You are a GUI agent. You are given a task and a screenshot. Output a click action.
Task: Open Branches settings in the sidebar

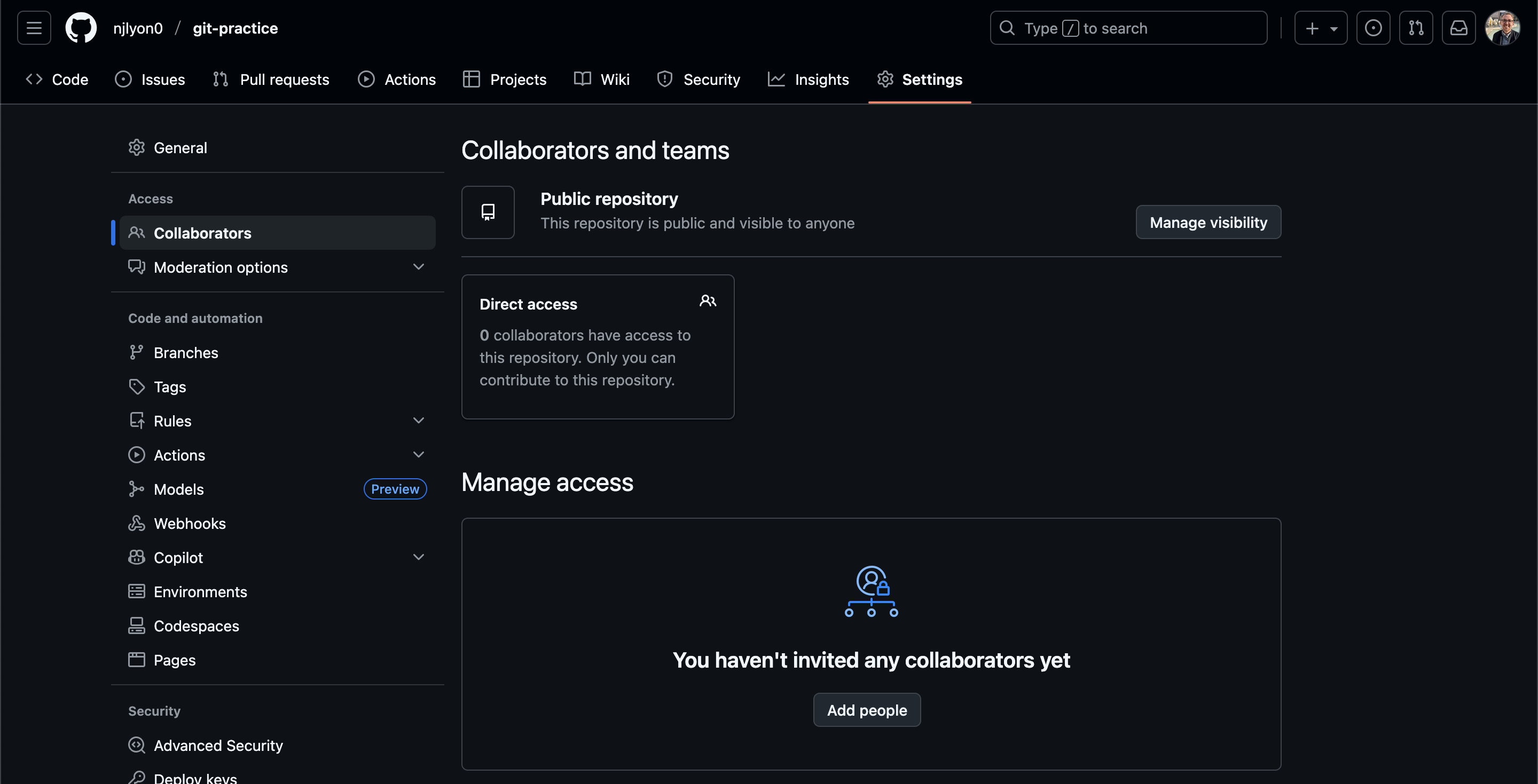tap(186, 352)
